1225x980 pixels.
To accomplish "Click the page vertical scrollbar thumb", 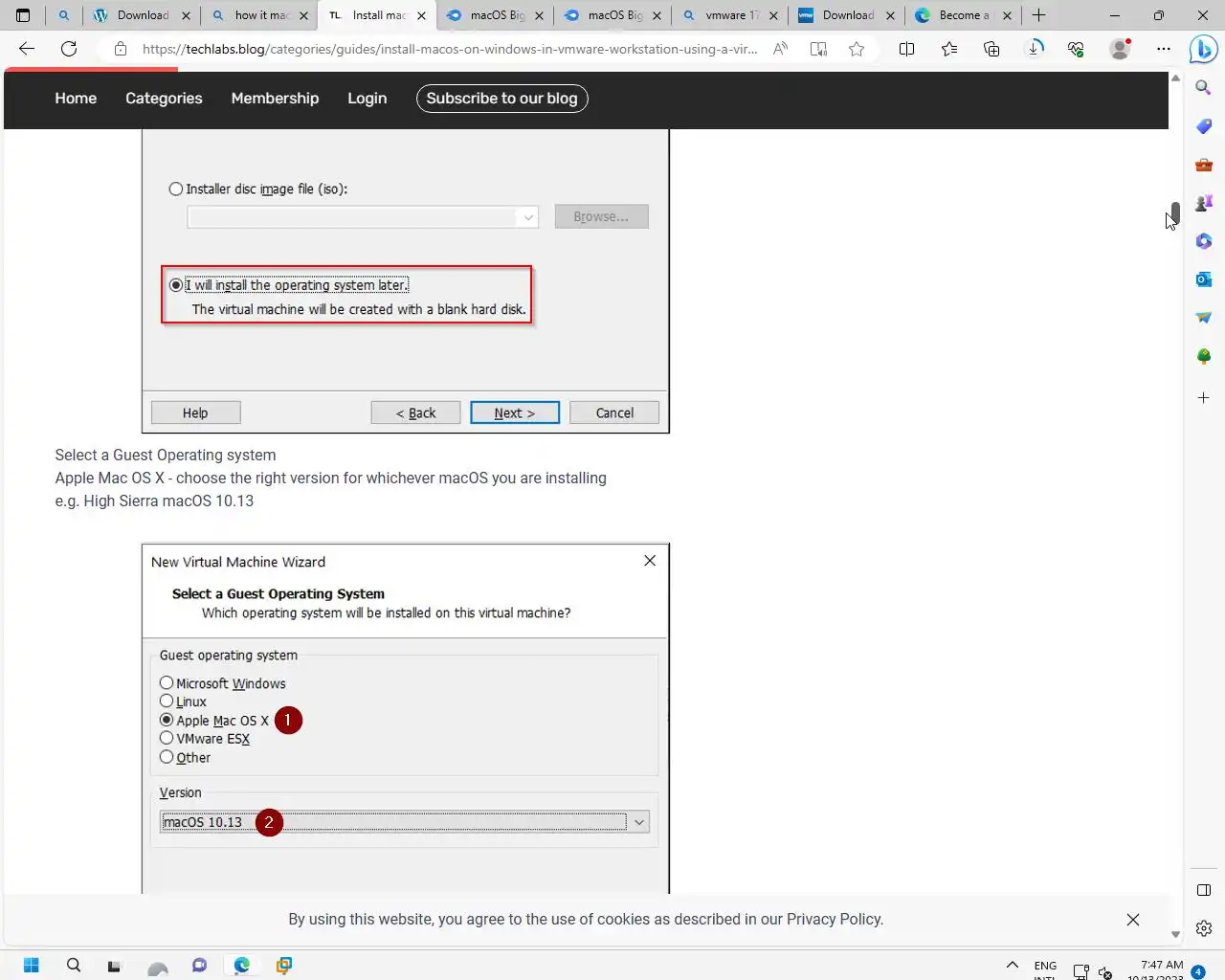I will 1175,212.
